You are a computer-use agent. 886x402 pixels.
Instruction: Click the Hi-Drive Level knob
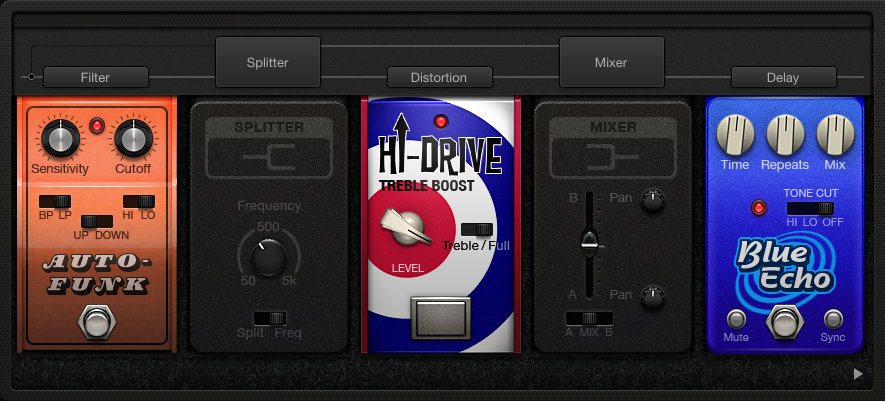405,228
